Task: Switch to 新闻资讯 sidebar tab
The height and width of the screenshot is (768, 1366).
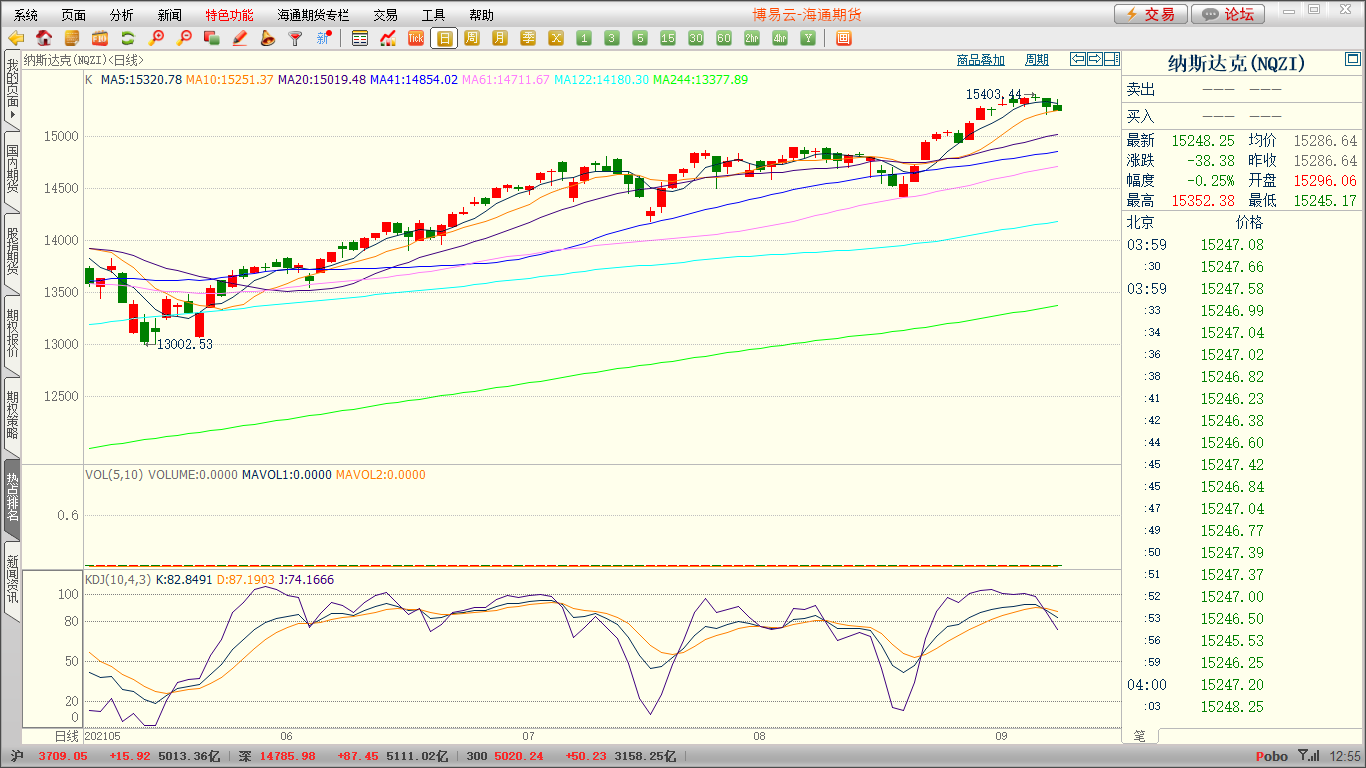Action: point(12,579)
